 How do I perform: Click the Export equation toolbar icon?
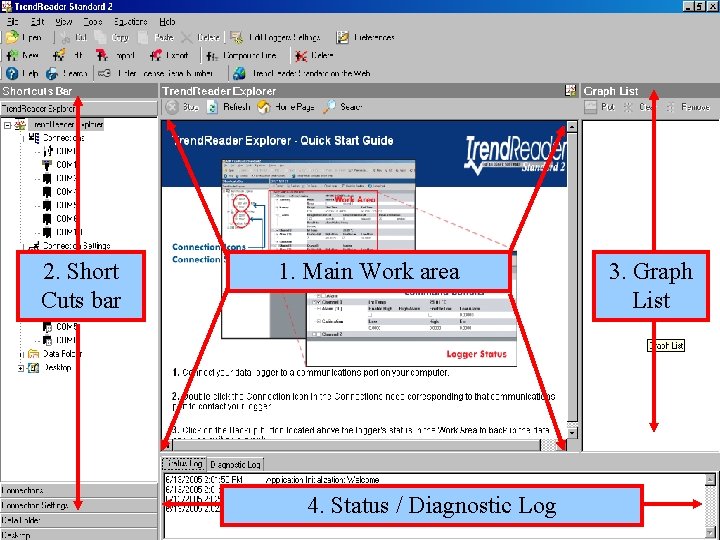click(156, 56)
